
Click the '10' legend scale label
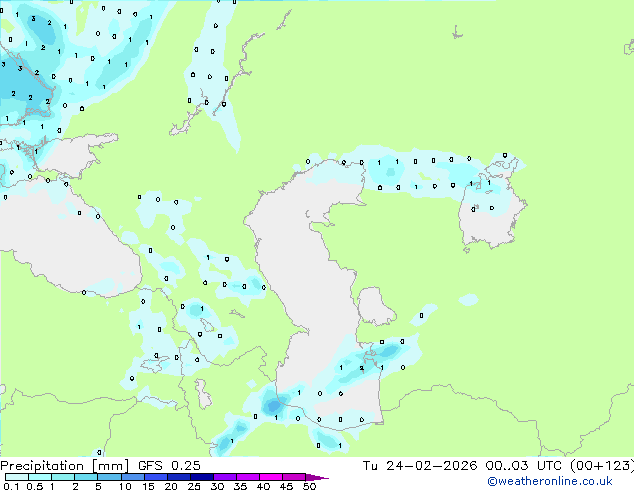(125, 486)
